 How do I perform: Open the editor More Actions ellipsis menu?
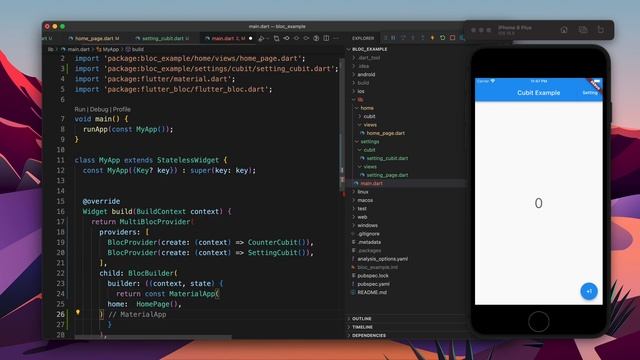click(336, 38)
